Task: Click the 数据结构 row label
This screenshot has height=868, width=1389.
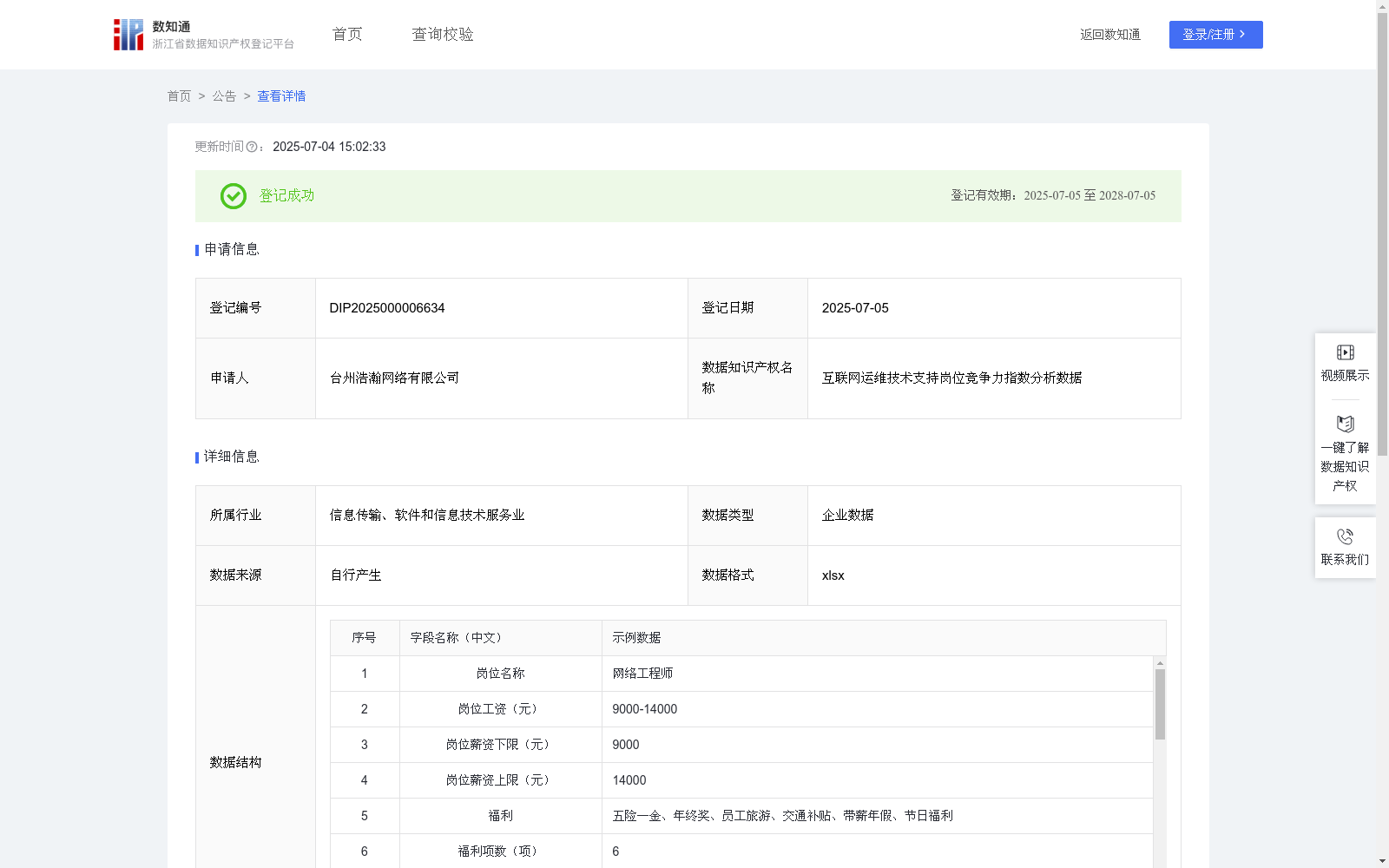Action: click(x=235, y=763)
